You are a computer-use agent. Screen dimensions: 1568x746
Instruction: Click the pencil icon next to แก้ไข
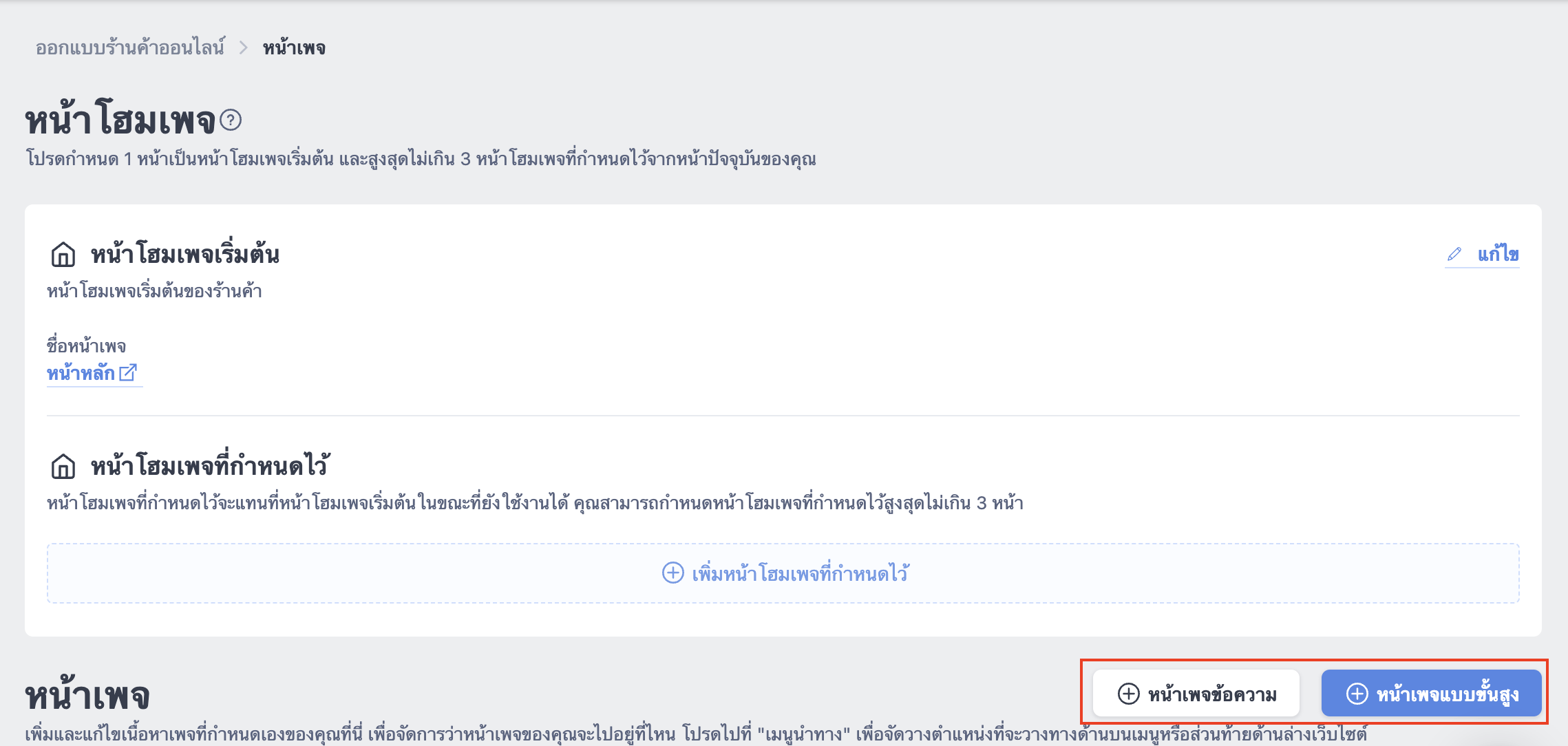(1454, 254)
